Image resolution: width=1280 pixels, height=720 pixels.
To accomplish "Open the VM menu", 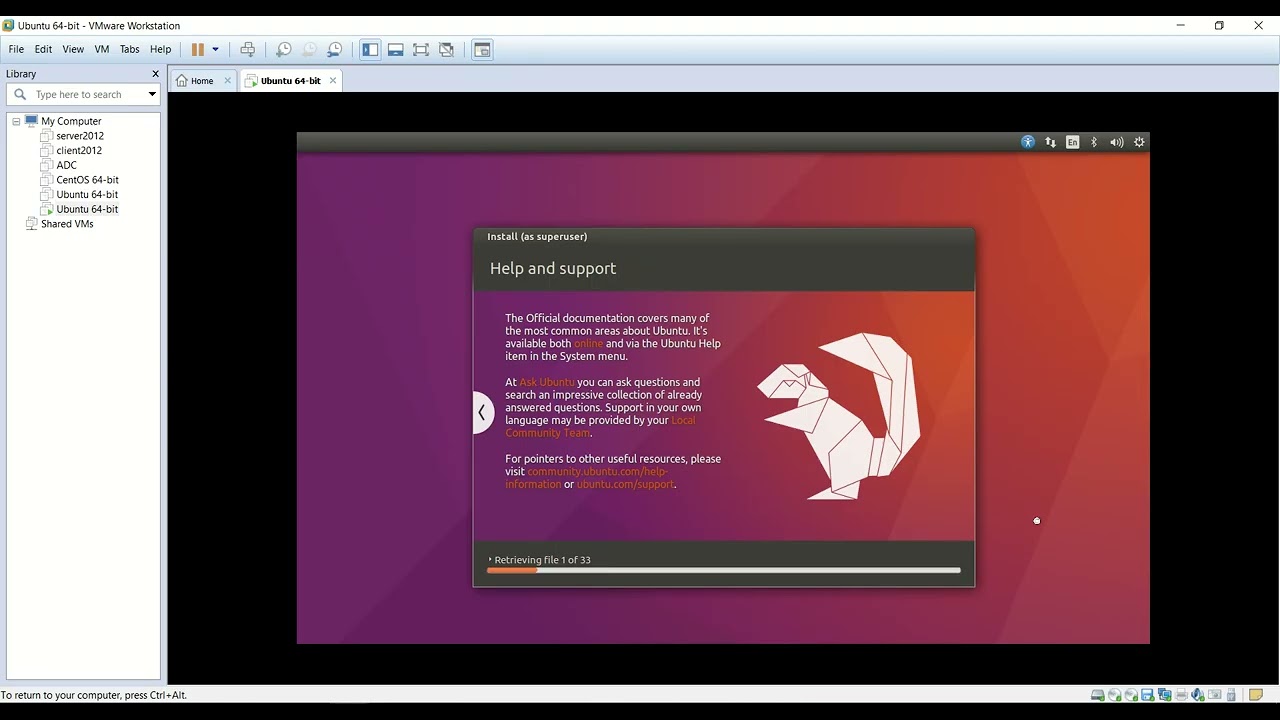I will pos(101,49).
